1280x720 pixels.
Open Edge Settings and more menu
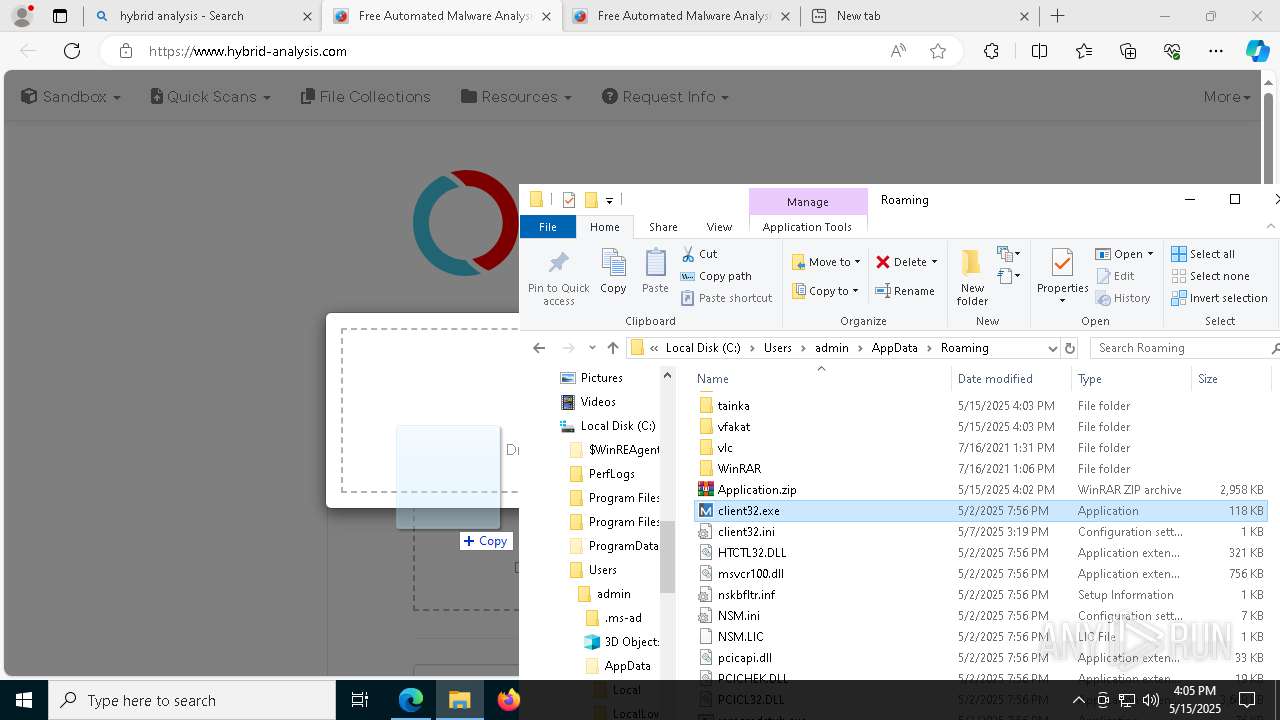click(x=1216, y=51)
